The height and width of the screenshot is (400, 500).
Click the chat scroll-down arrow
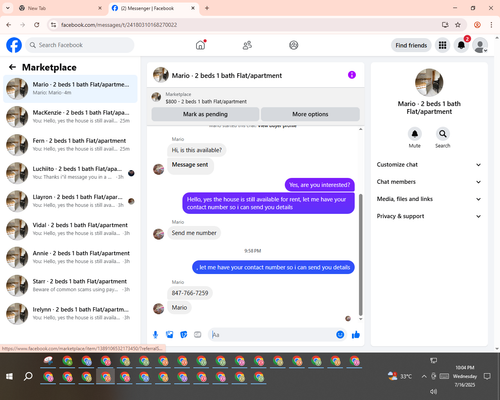(x=360, y=319)
